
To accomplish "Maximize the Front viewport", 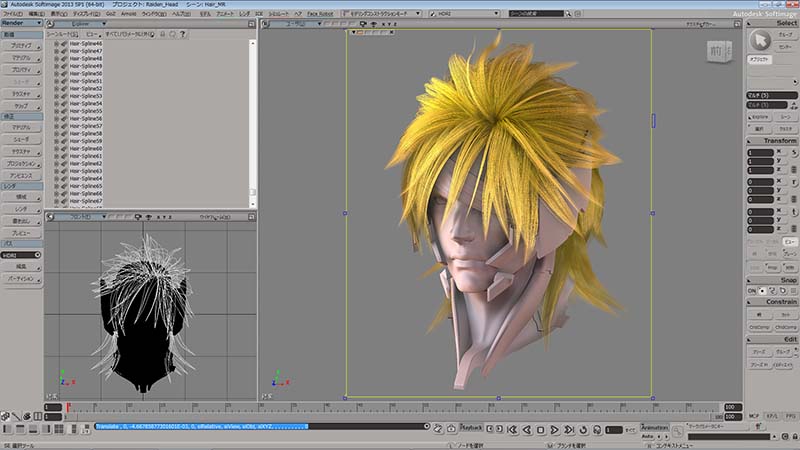I will [x=252, y=217].
